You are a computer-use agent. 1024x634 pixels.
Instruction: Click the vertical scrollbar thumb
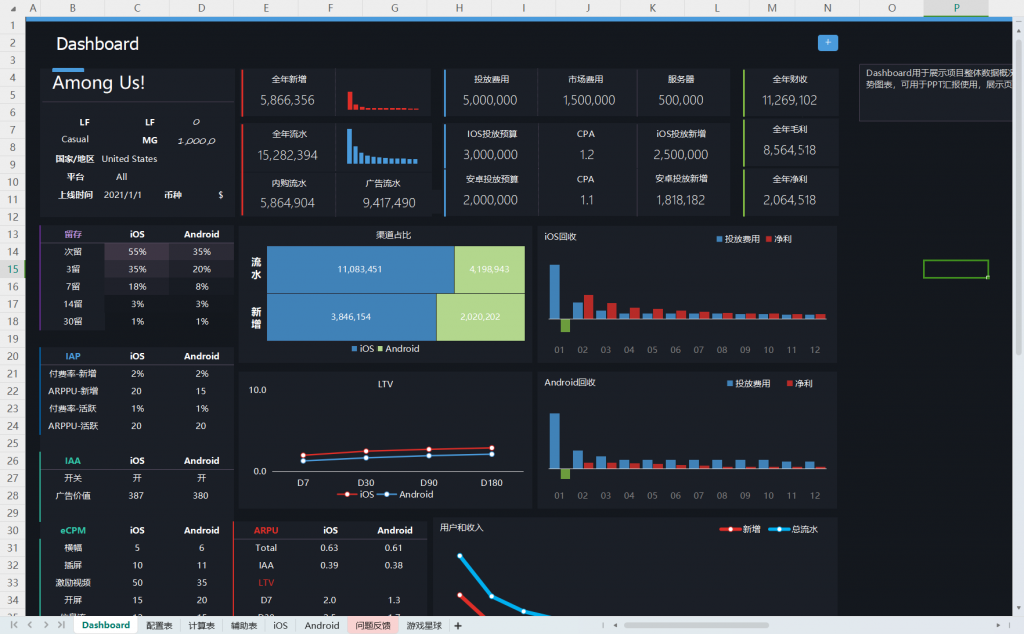tap(1018, 196)
